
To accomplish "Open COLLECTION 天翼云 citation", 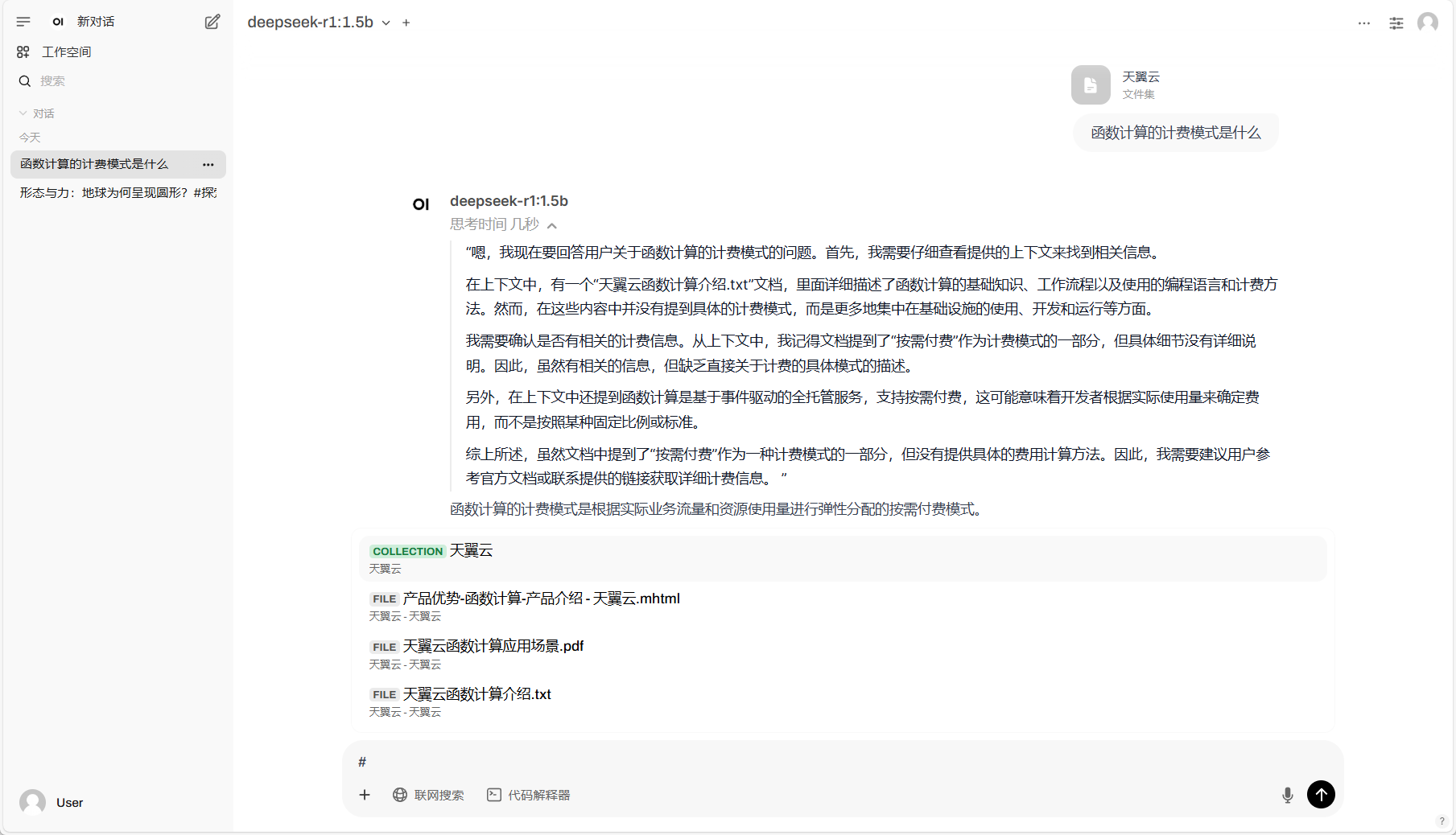I will [843, 558].
